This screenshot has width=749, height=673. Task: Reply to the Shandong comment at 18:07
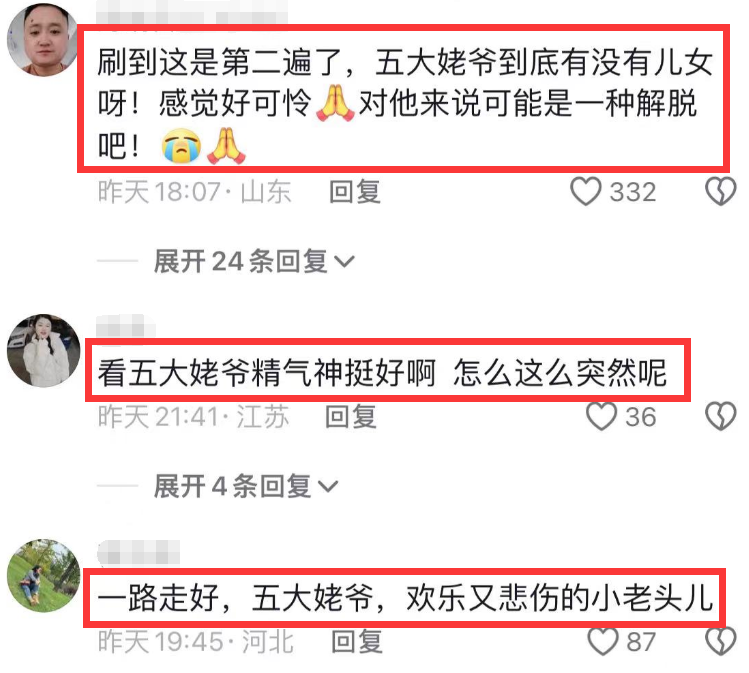(354, 192)
